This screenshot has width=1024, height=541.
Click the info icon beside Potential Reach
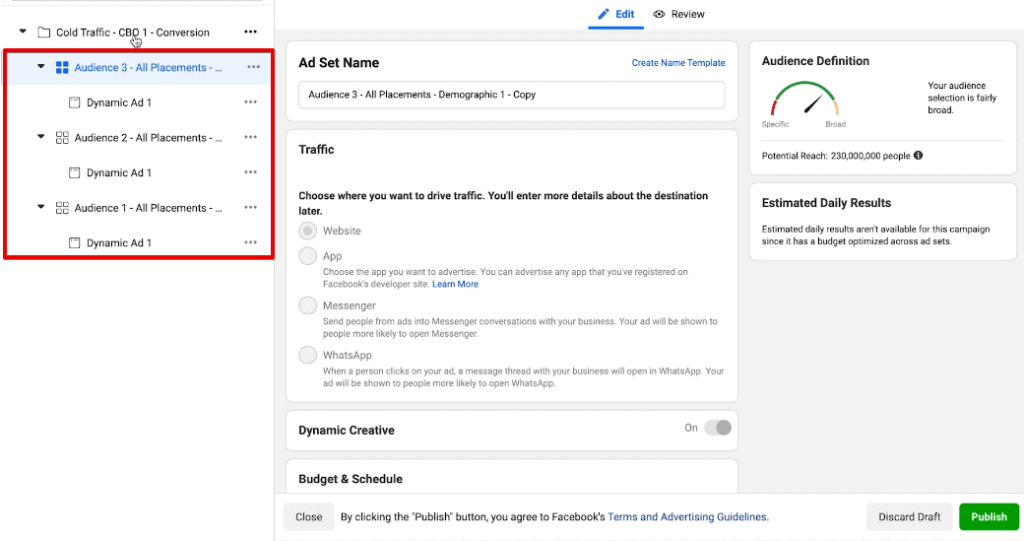click(918, 155)
